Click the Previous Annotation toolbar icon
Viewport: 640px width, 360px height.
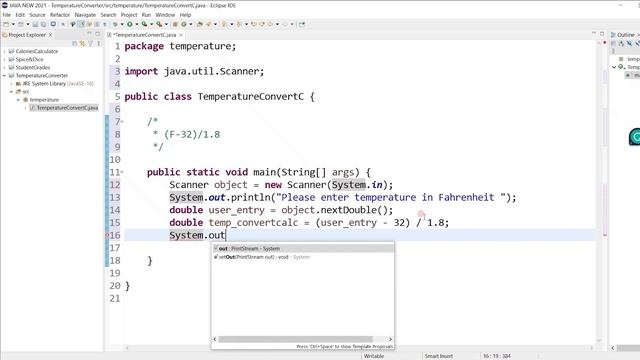coord(239,24)
